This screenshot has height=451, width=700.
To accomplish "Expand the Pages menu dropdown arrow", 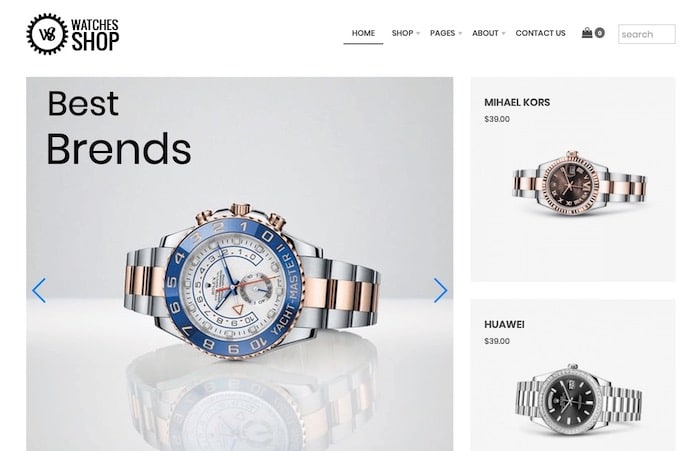I will pos(460,33).
